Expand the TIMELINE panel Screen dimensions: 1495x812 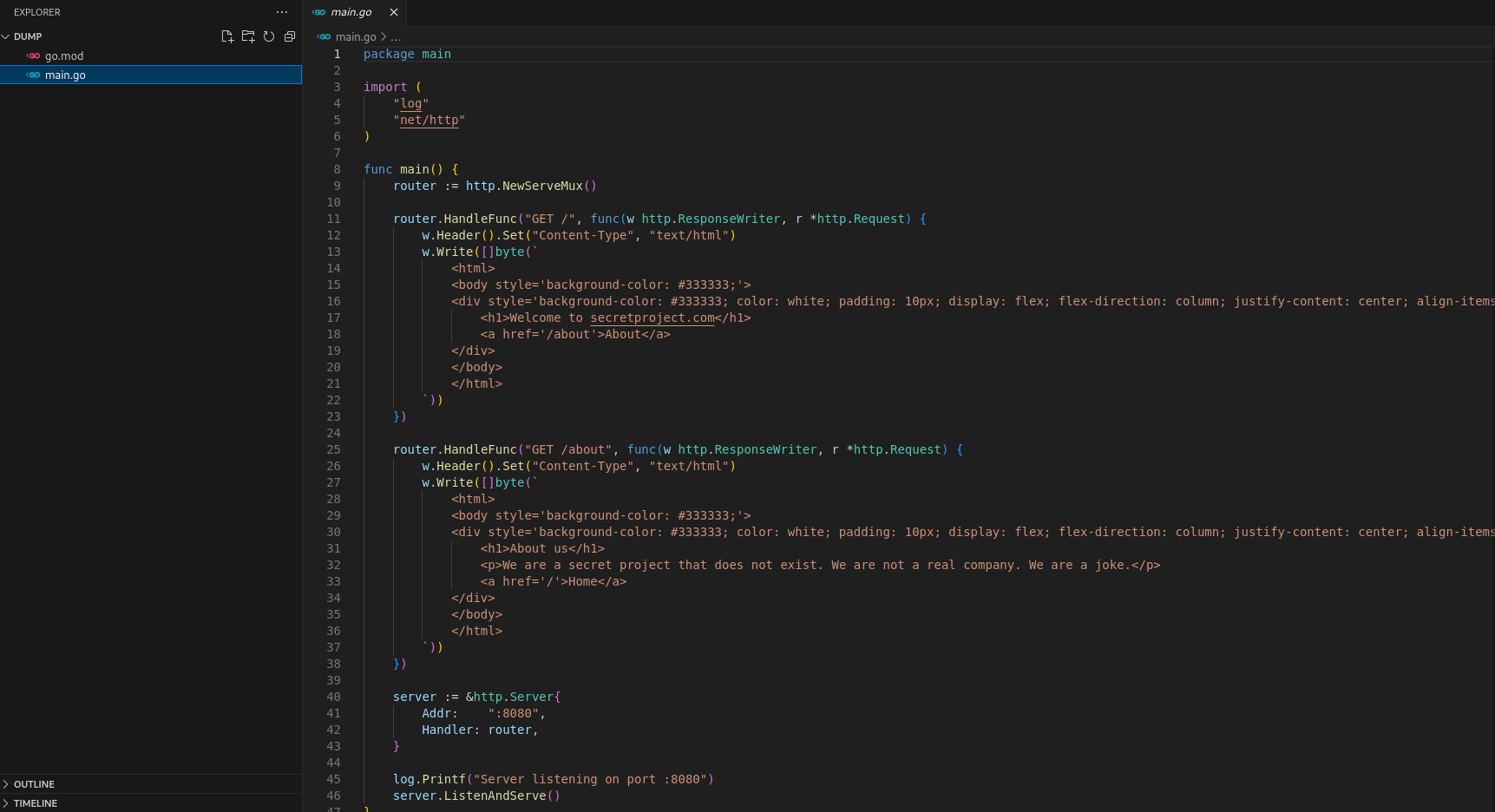tap(35, 803)
